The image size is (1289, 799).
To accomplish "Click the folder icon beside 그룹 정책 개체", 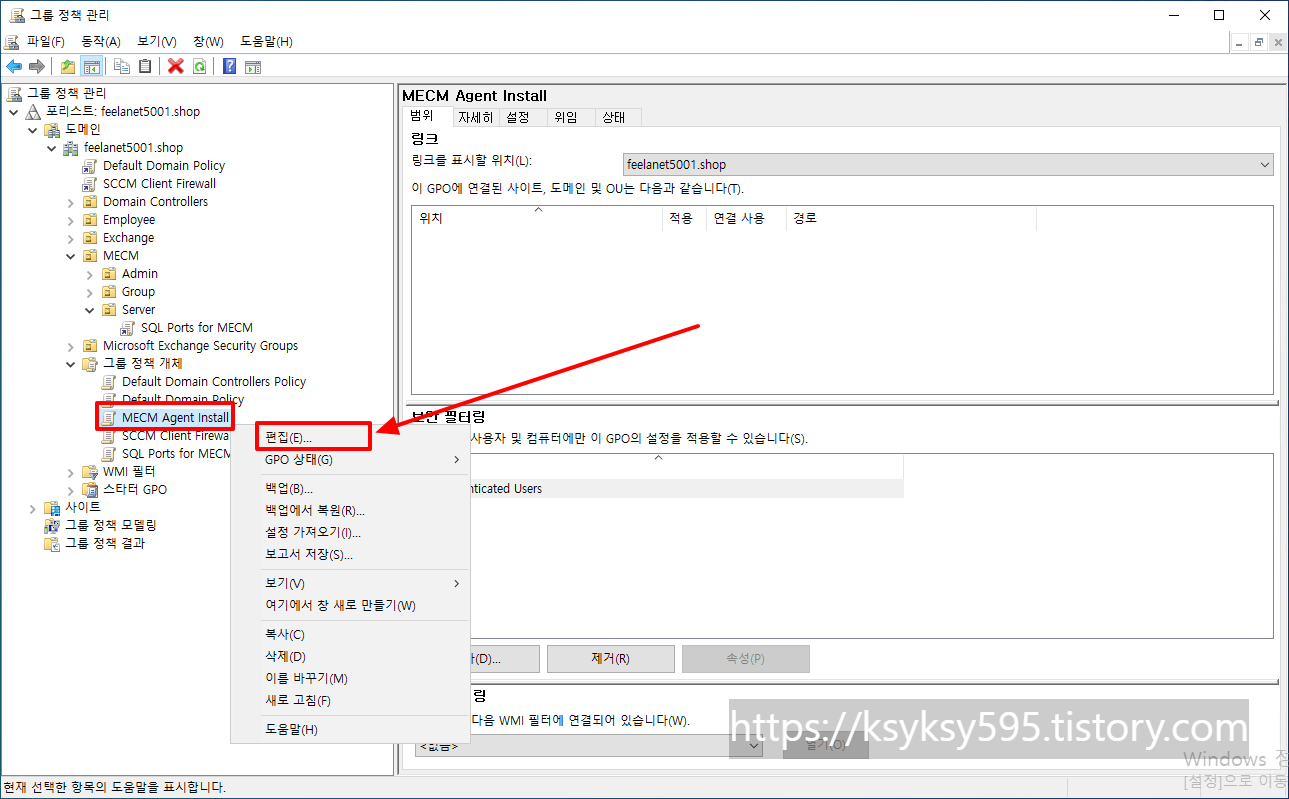I will click(x=91, y=364).
